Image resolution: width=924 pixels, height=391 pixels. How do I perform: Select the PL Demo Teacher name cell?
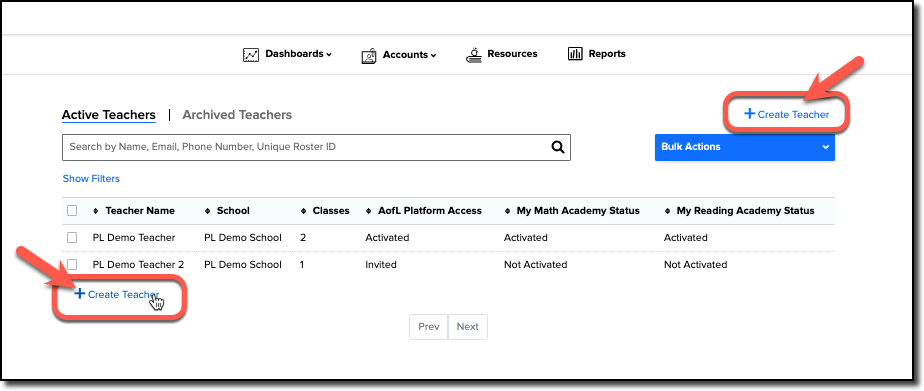click(x=134, y=238)
